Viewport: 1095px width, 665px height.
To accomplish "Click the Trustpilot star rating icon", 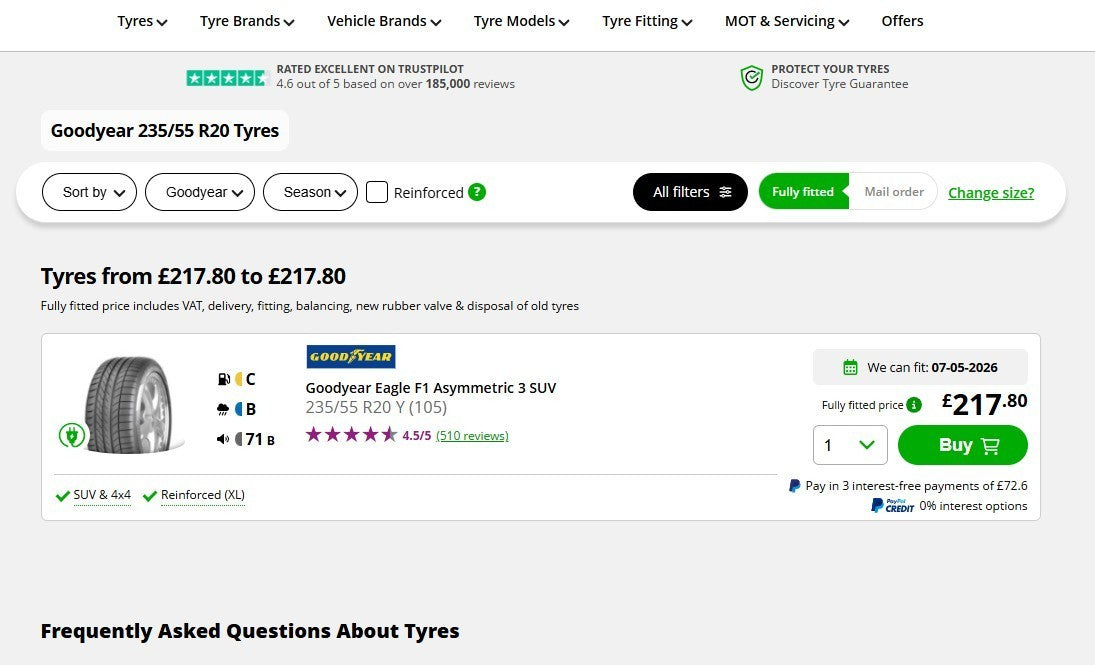I will point(228,78).
